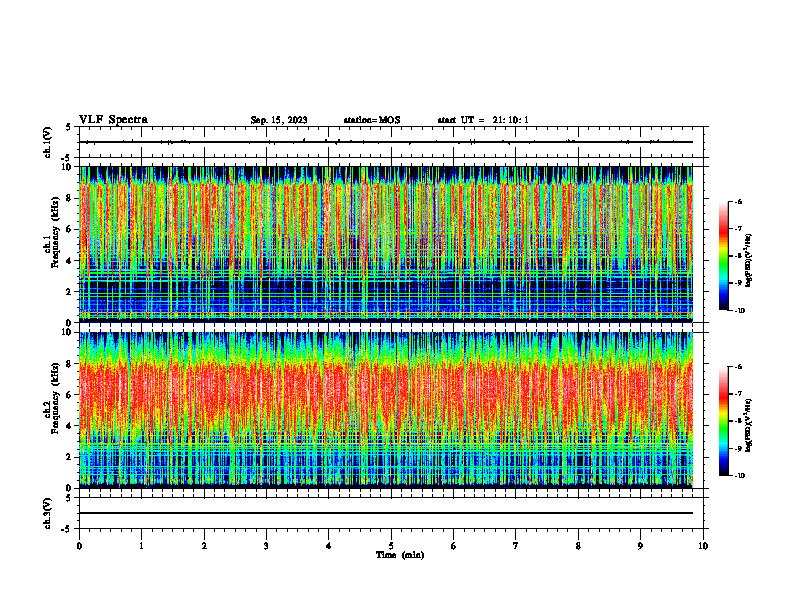Screen dimensions: 792x612
Task: Click time axis tick label "0"
Action: (x=79, y=546)
